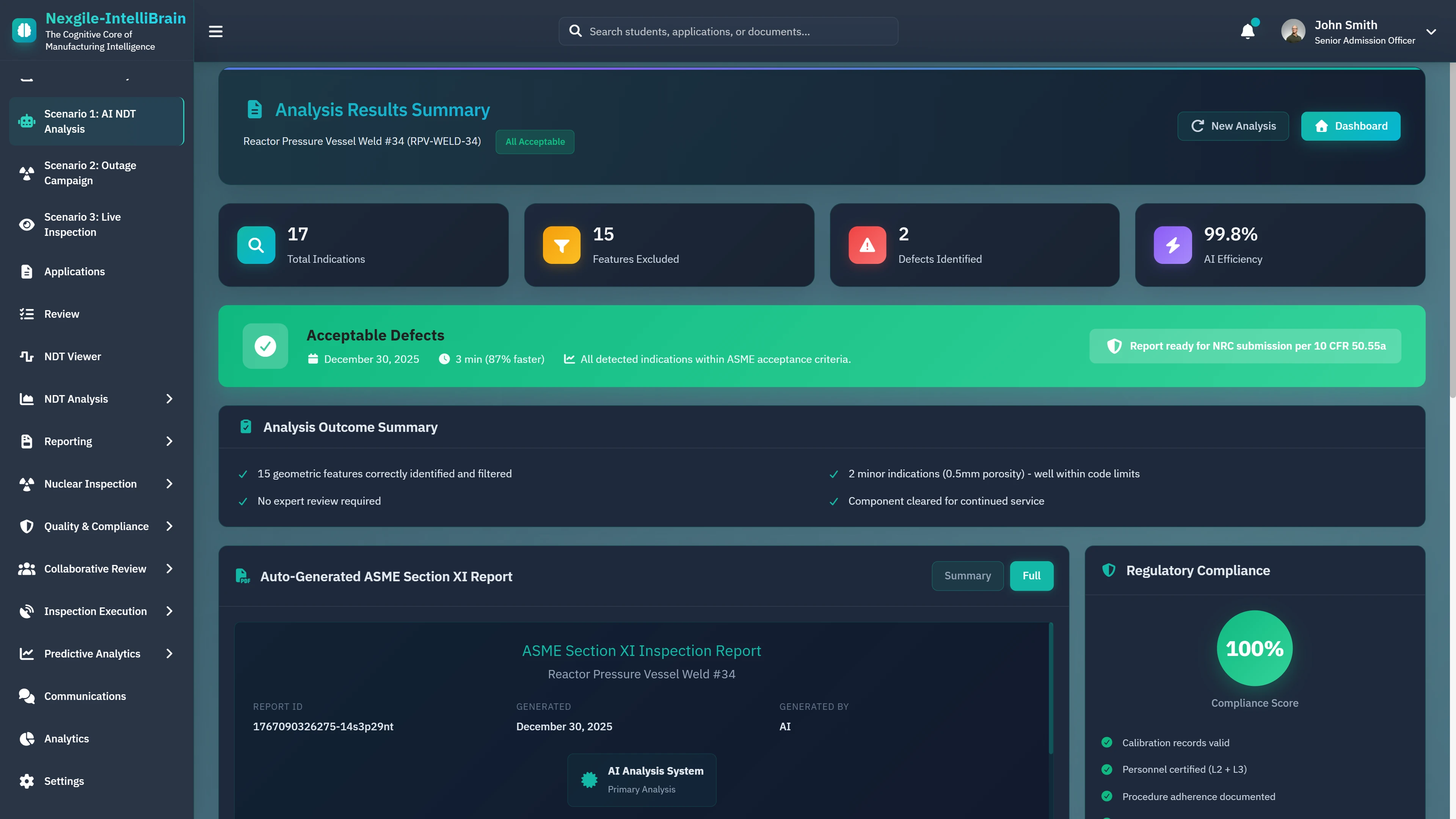Click the notification bell icon
Viewport: 1456px width, 819px height.
coord(1247,31)
